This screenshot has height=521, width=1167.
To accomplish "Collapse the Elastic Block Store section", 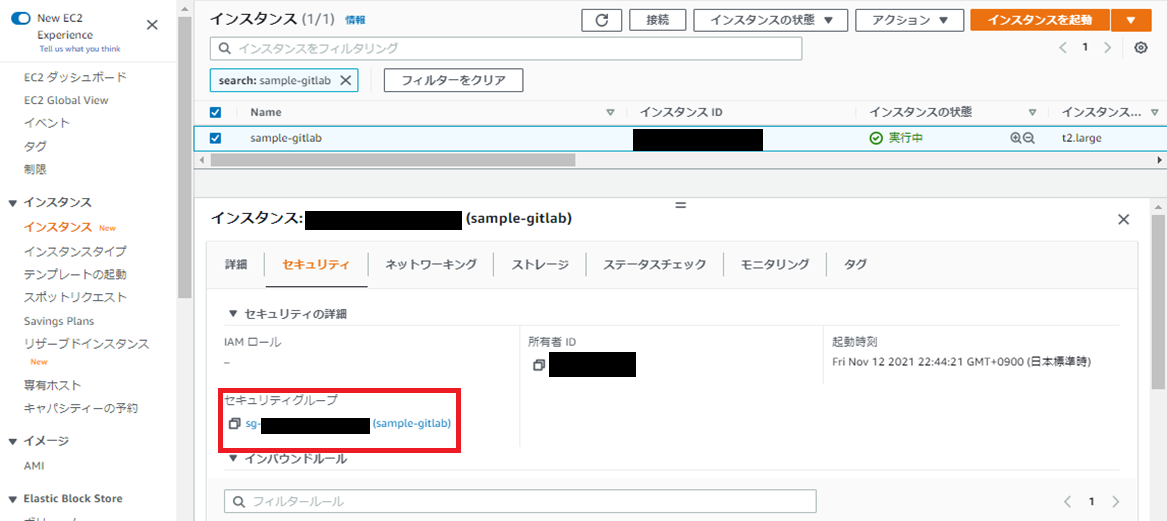I will 13,499.
